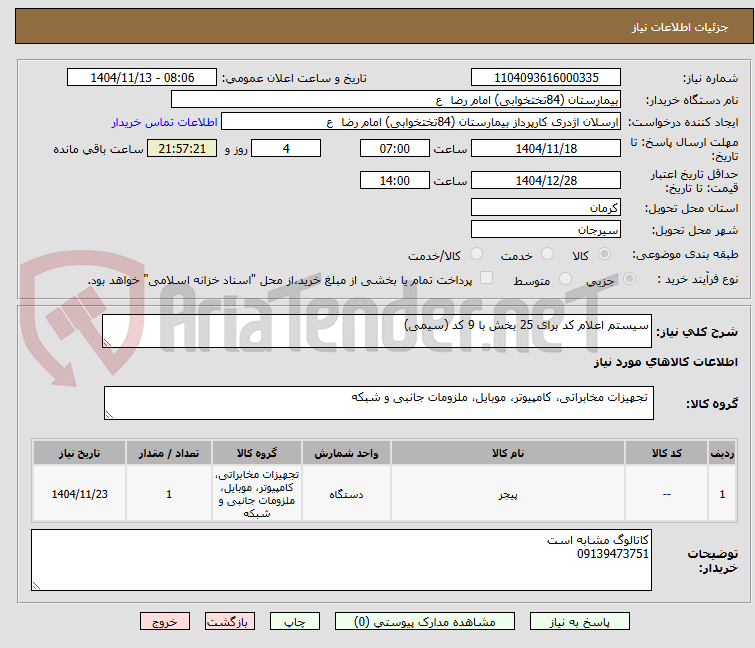Screen dimensions: 755x648
Task: Click the شماره نیاز field 1104093616000335
Action: point(546,78)
